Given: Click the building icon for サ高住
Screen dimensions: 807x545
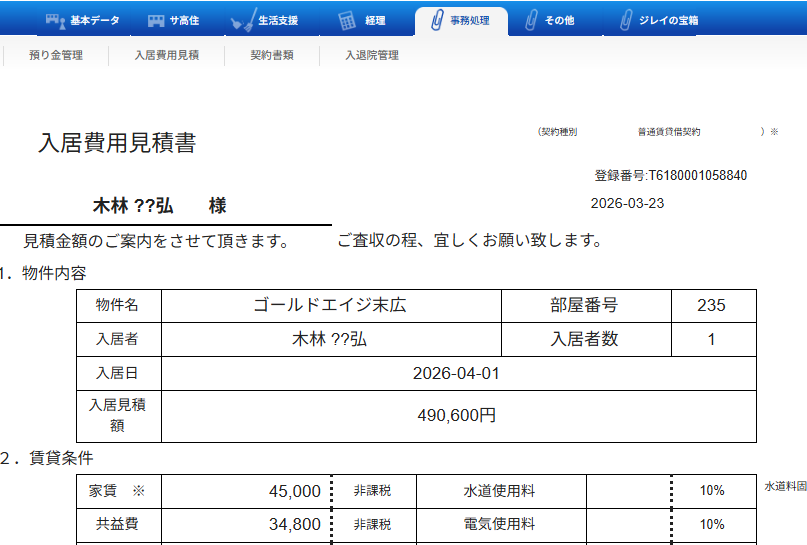Looking at the screenshot, I should [x=156, y=21].
